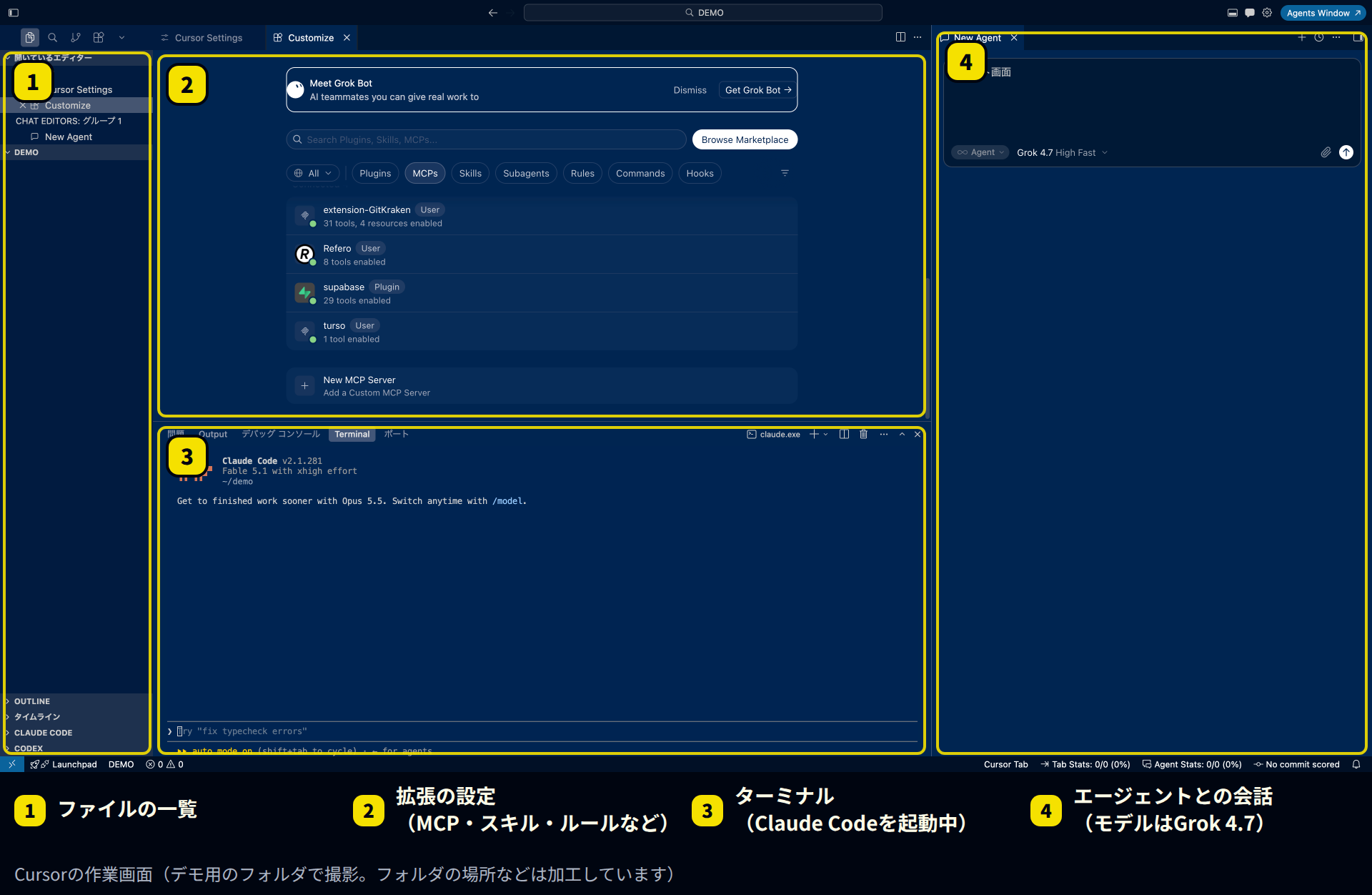Split the terminal pane

point(844,434)
